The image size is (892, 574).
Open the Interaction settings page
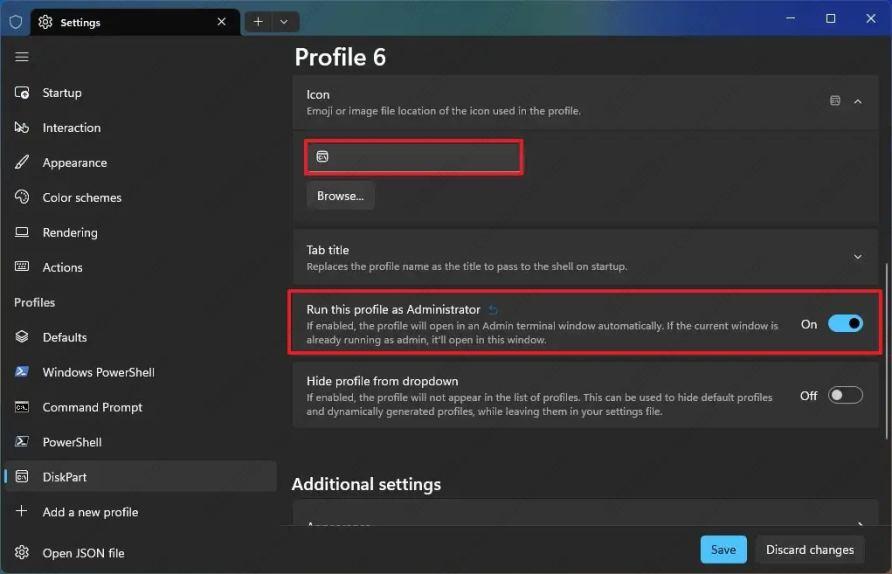pyautogui.click(x=71, y=128)
